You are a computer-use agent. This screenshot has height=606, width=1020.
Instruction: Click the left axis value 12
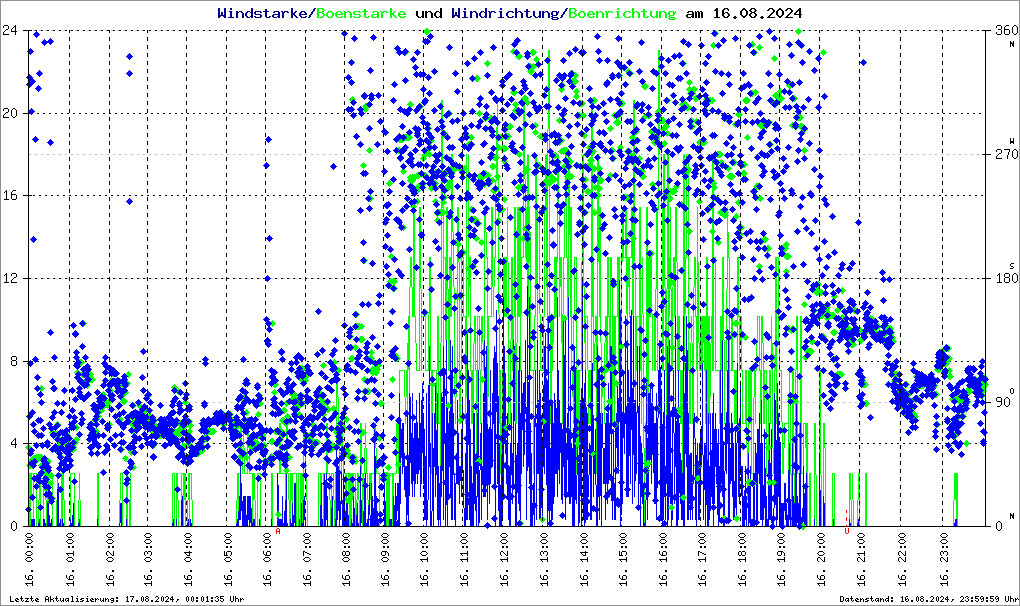(10, 278)
